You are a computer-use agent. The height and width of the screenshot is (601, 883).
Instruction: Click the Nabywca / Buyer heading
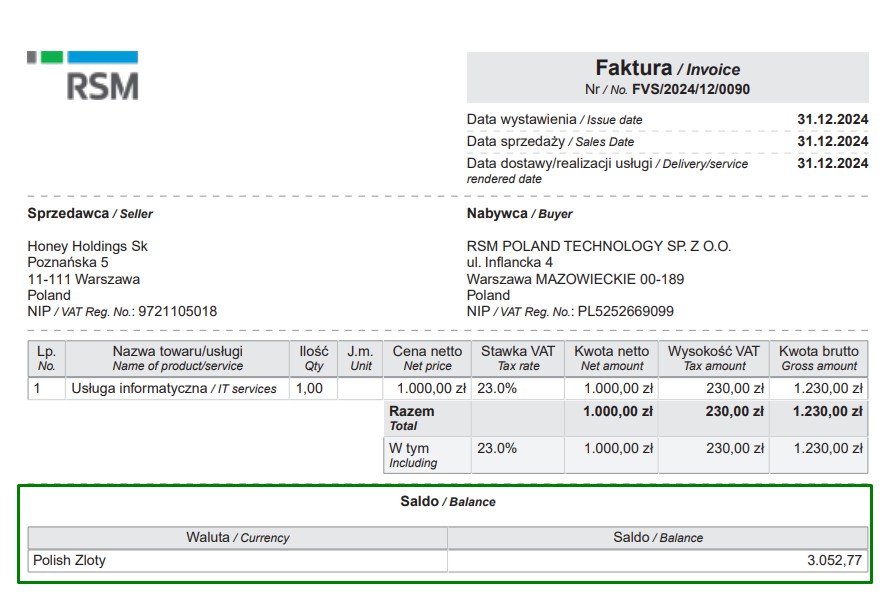[519, 213]
